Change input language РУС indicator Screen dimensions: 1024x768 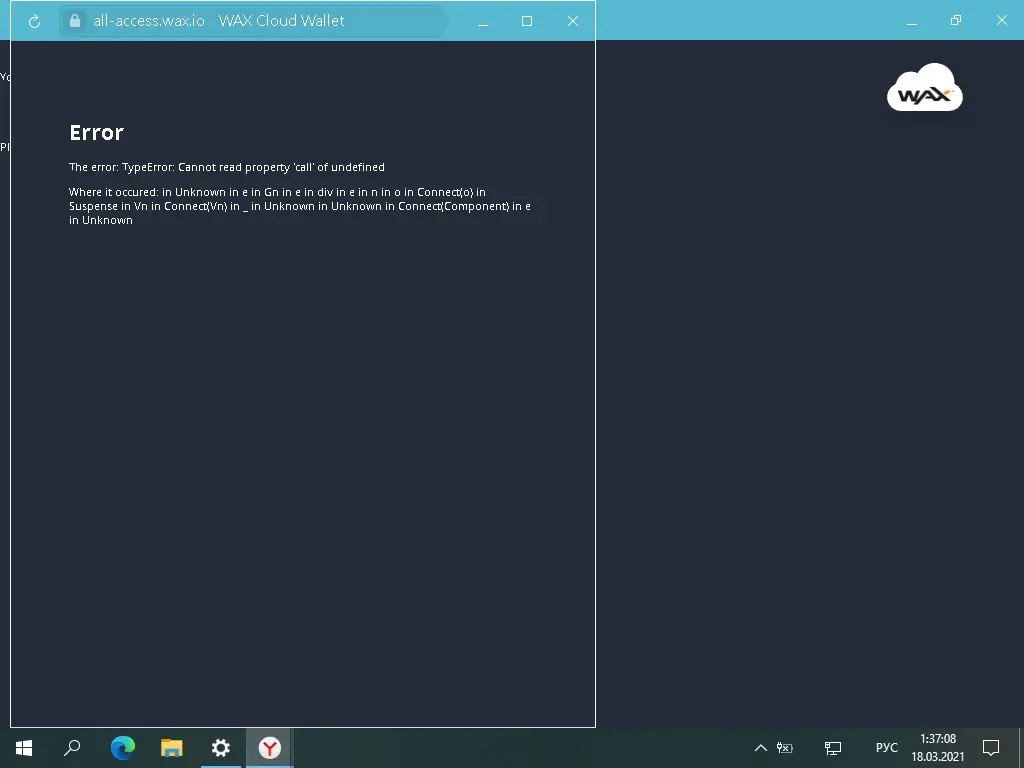click(x=886, y=748)
